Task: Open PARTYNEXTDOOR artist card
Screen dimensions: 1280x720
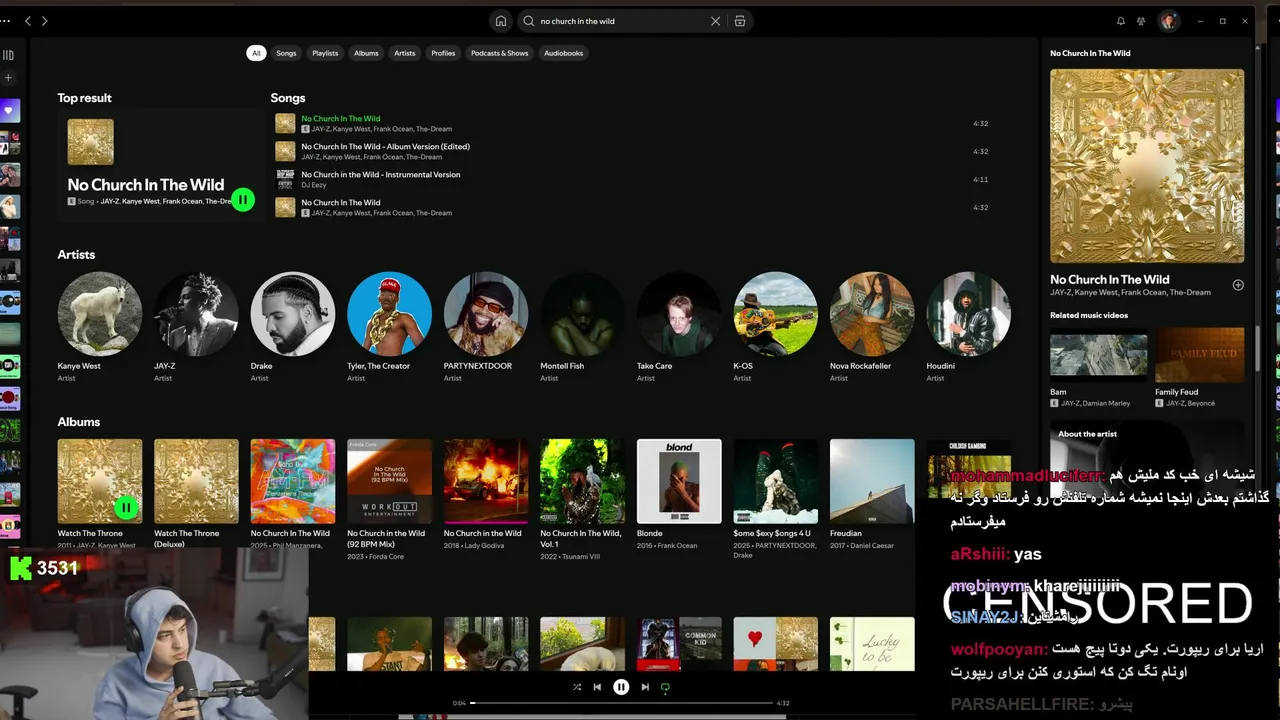Action: click(x=486, y=326)
